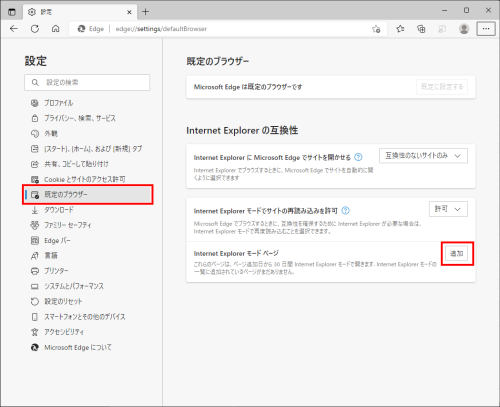The height and width of the screenshot is (407, 500).
Task: Open the home page icon
Action: (x=56, y=29)
